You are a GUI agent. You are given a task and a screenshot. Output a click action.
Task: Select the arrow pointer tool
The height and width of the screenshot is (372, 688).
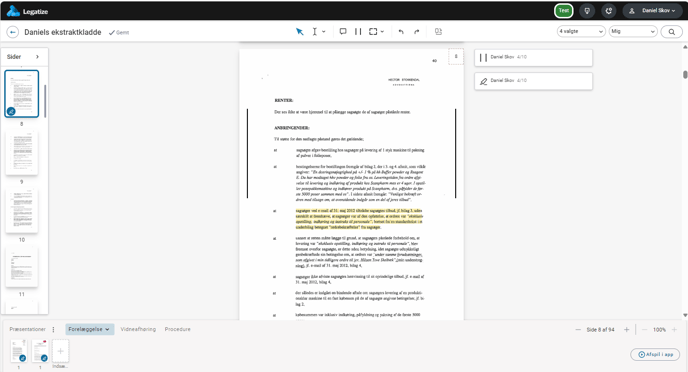coord(300,32)
